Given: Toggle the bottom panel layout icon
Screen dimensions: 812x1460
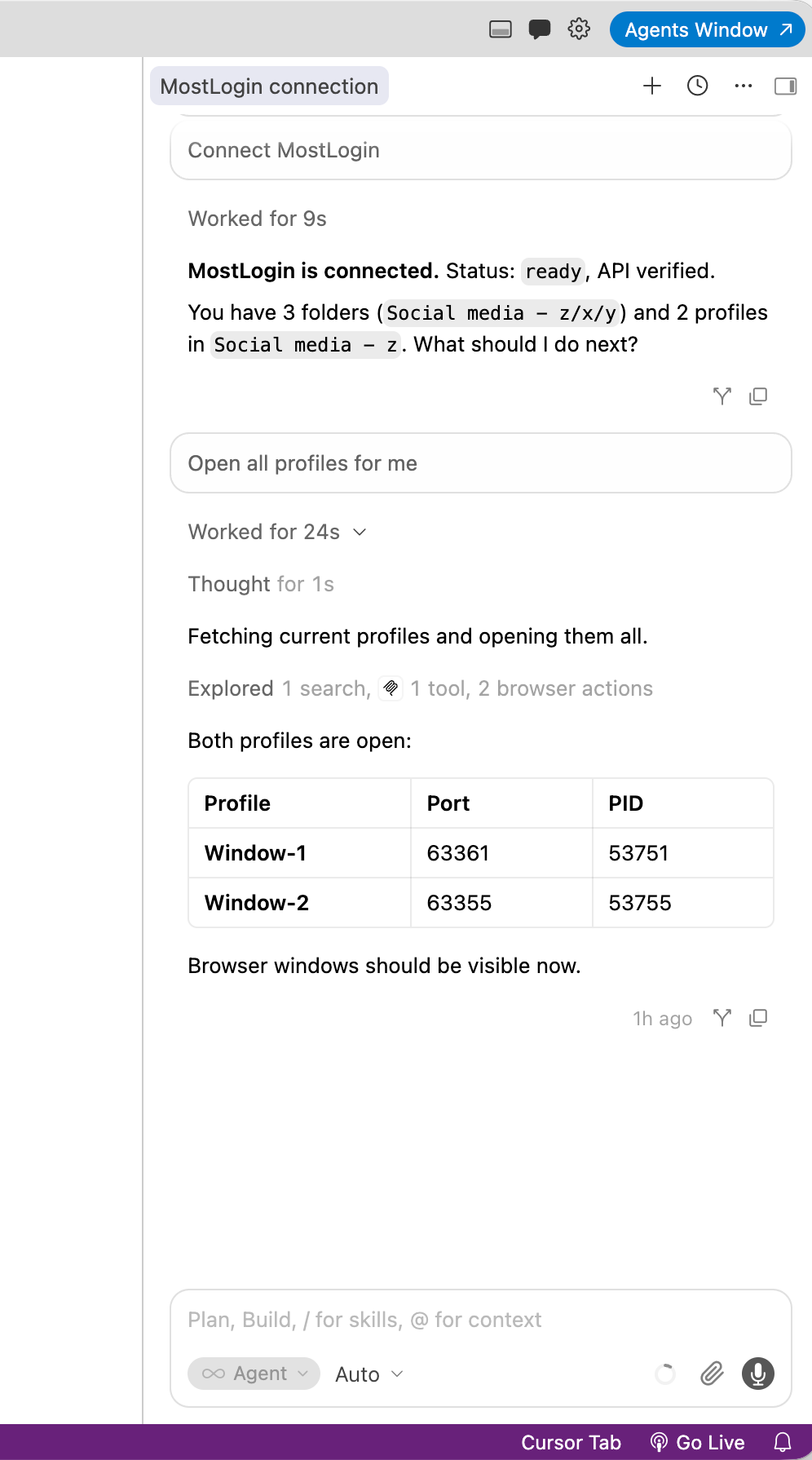Looking at the screenshot, I should click(x=500, y=29).
